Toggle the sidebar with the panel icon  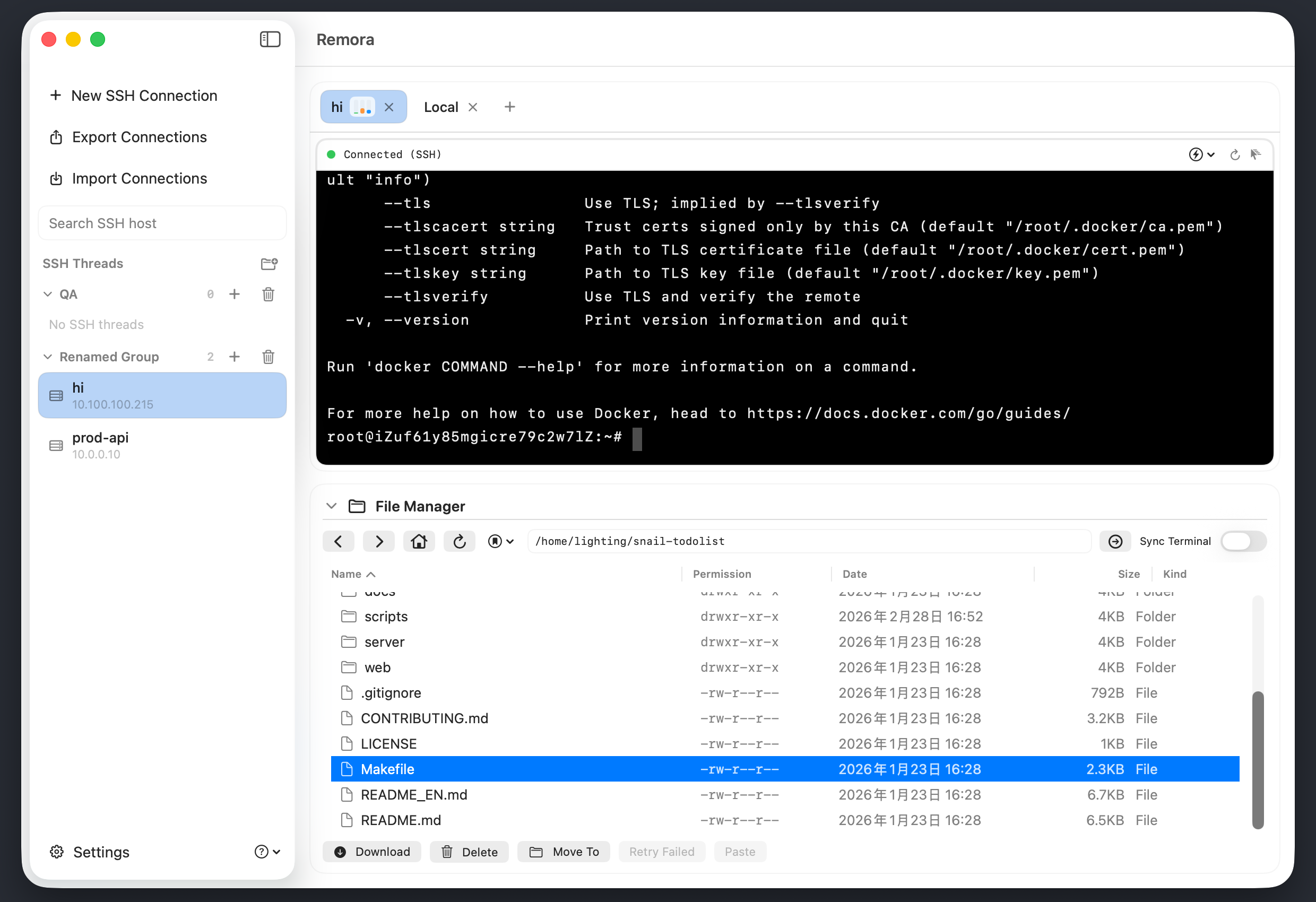pos(270,40)
